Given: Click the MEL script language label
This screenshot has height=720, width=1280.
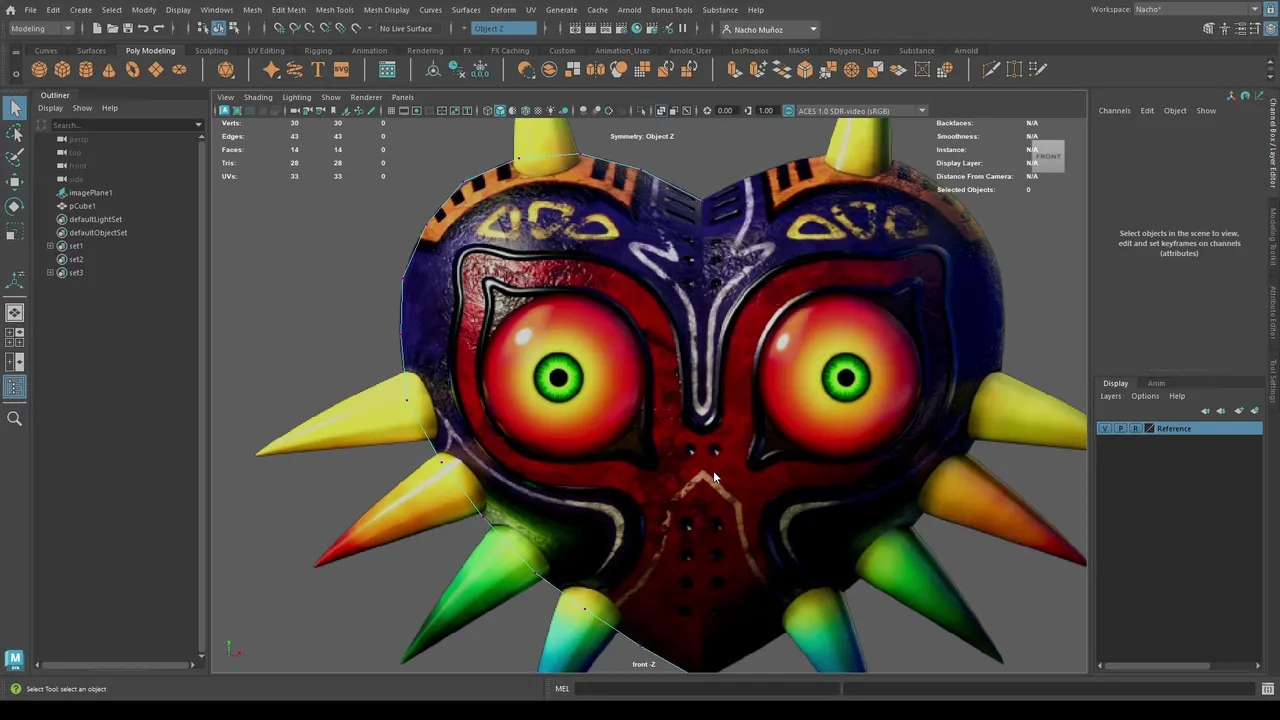Looking at the screenshot, I should coord(562,688).
